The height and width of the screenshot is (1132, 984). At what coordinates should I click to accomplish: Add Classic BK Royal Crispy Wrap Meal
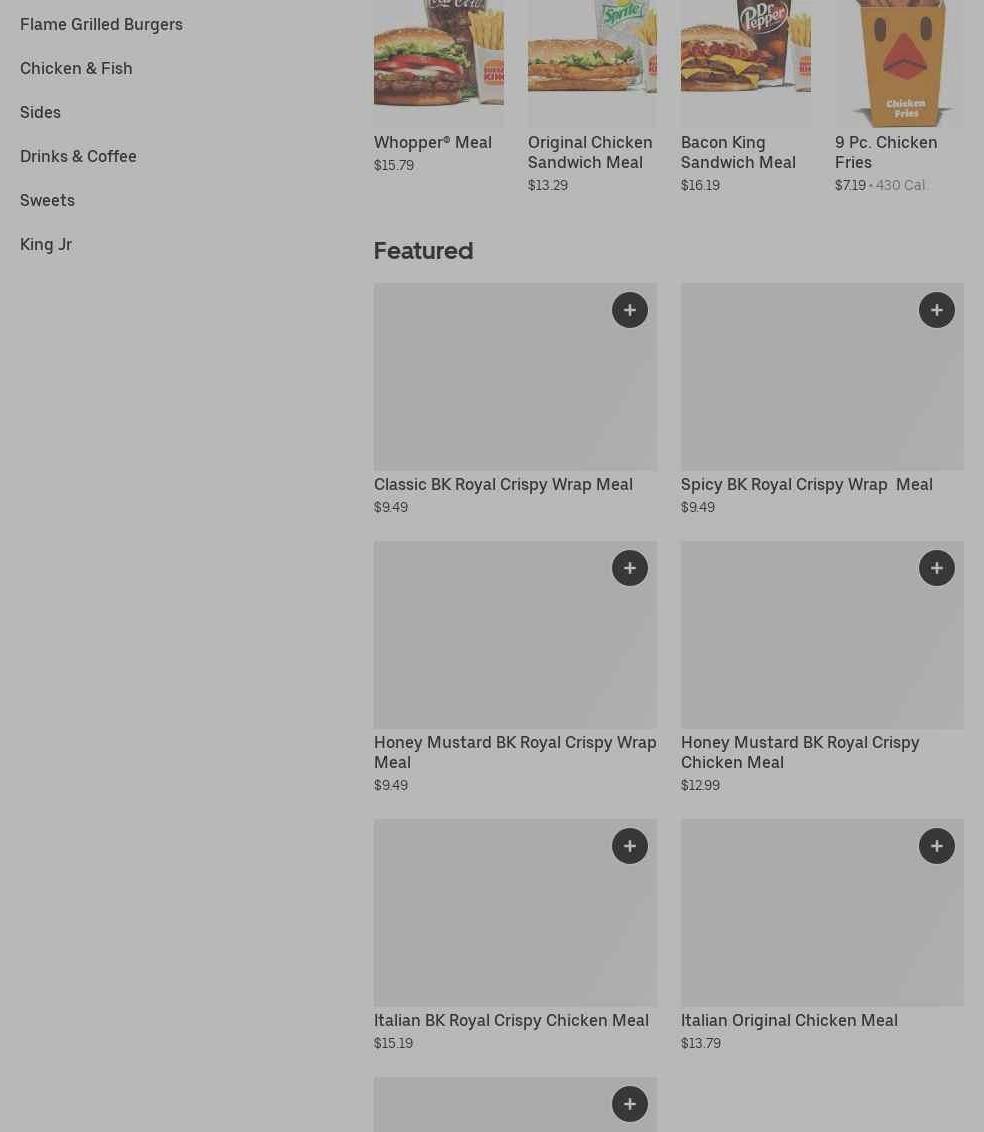tap(630, 310)
